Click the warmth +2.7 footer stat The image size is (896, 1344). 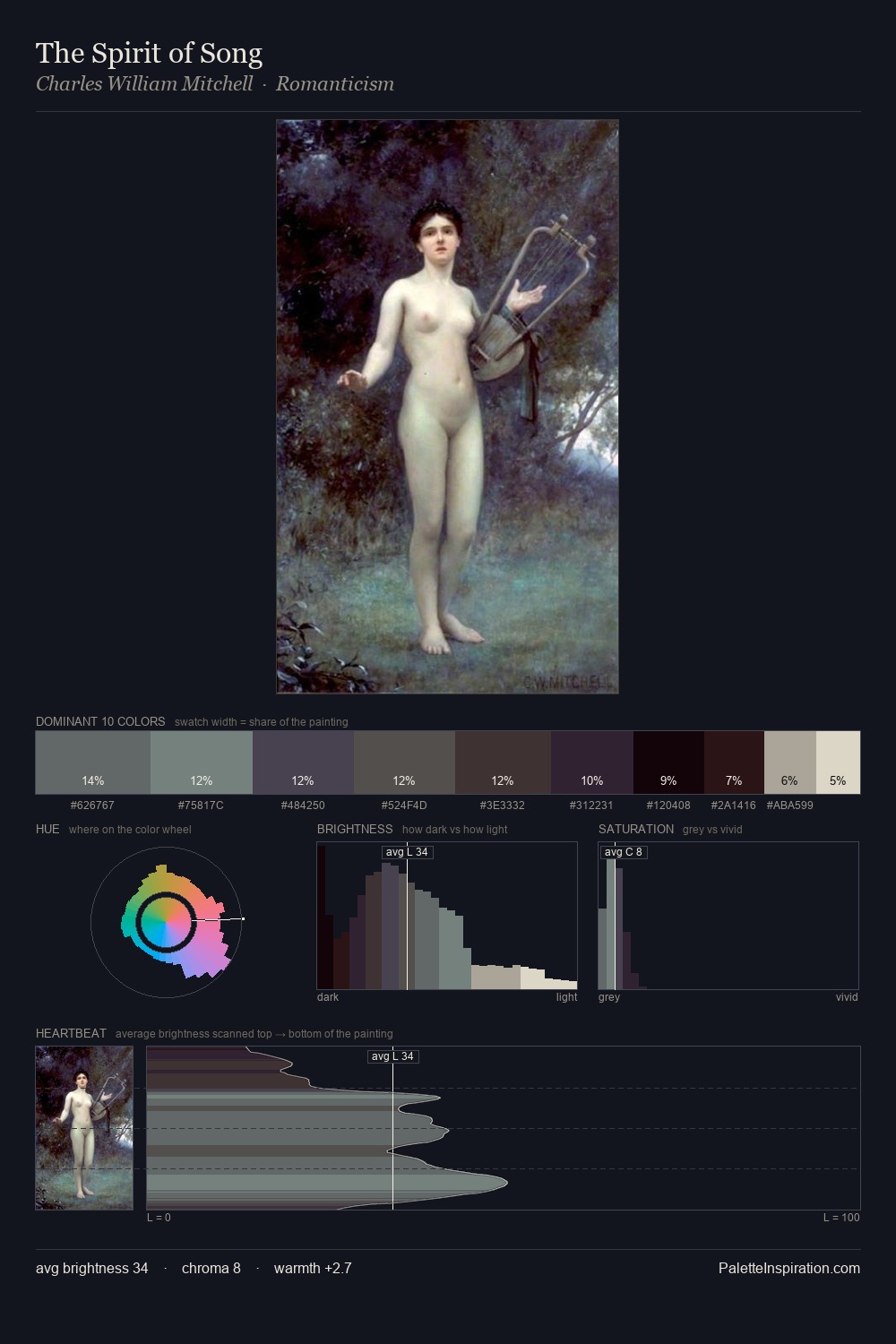(313, 1269)
